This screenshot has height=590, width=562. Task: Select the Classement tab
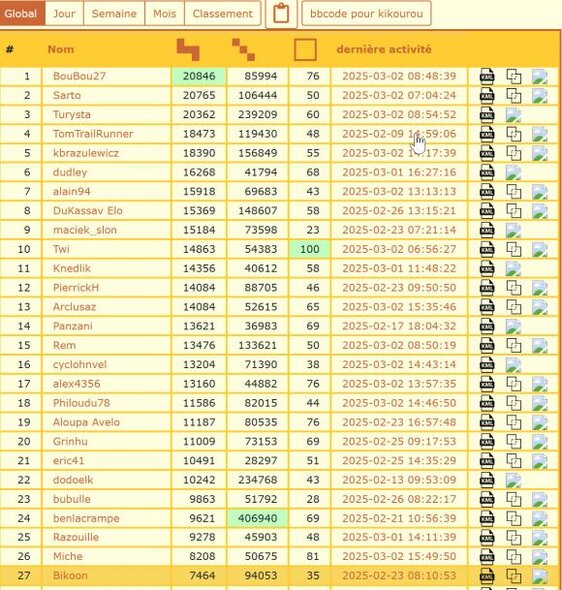pyautogui.click(x=223, y=14)
